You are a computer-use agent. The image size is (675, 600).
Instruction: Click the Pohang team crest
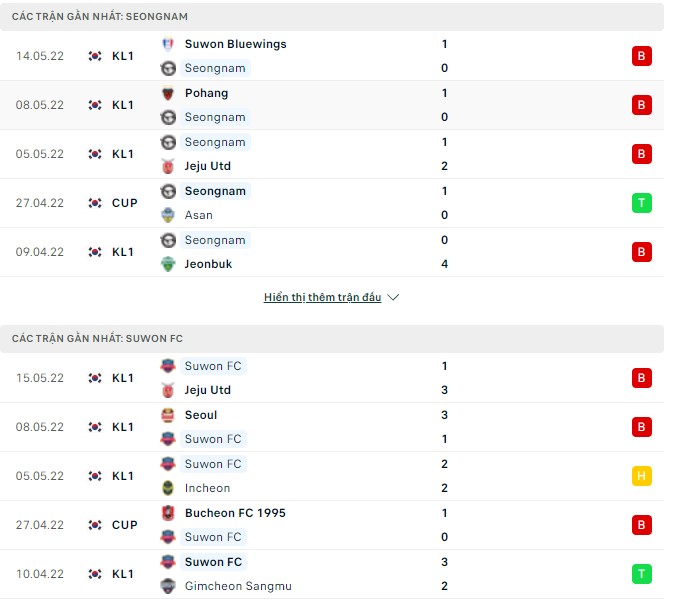tap(168, 93)
